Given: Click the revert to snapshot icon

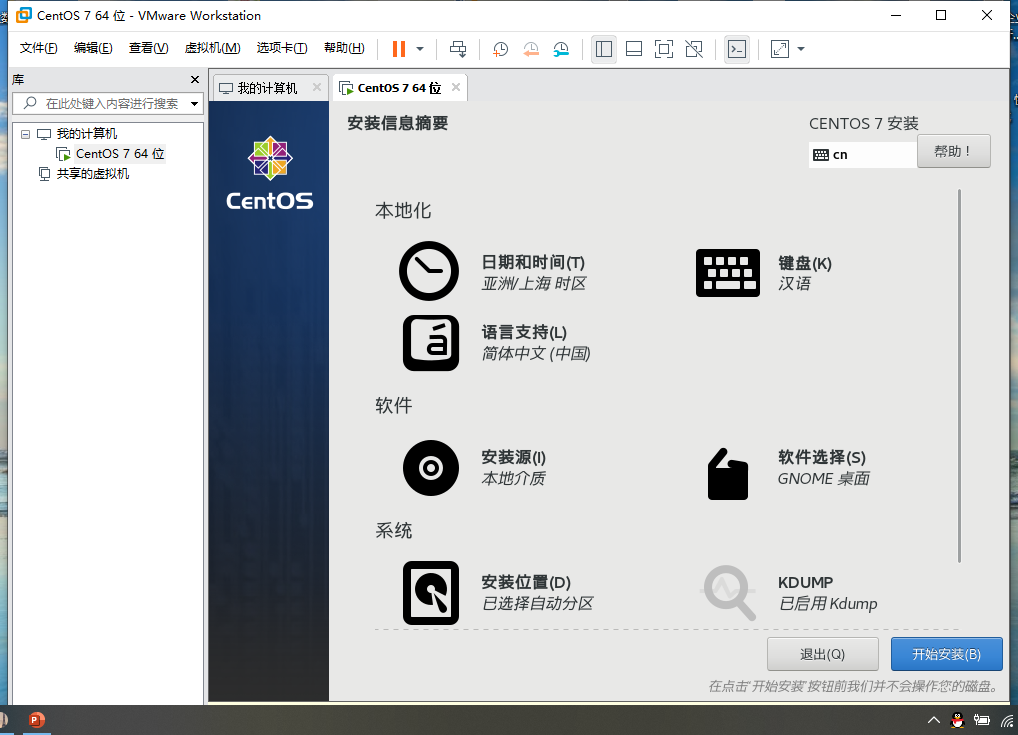Looking at the screenshot, I should [x=530, y=49].
